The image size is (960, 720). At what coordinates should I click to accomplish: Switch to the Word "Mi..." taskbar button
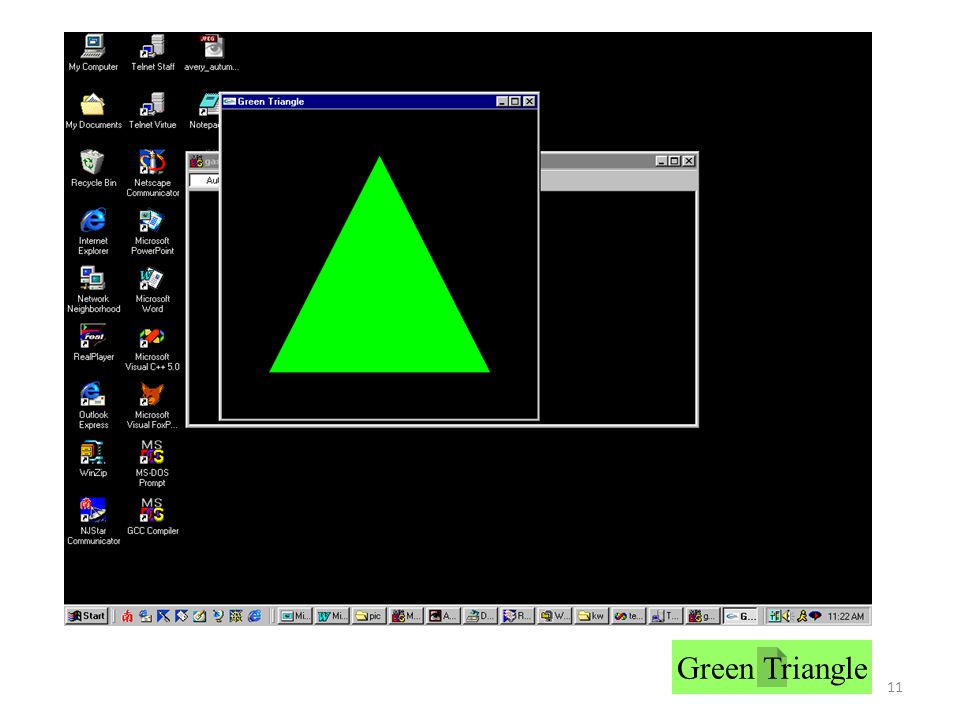coord(332,616)
